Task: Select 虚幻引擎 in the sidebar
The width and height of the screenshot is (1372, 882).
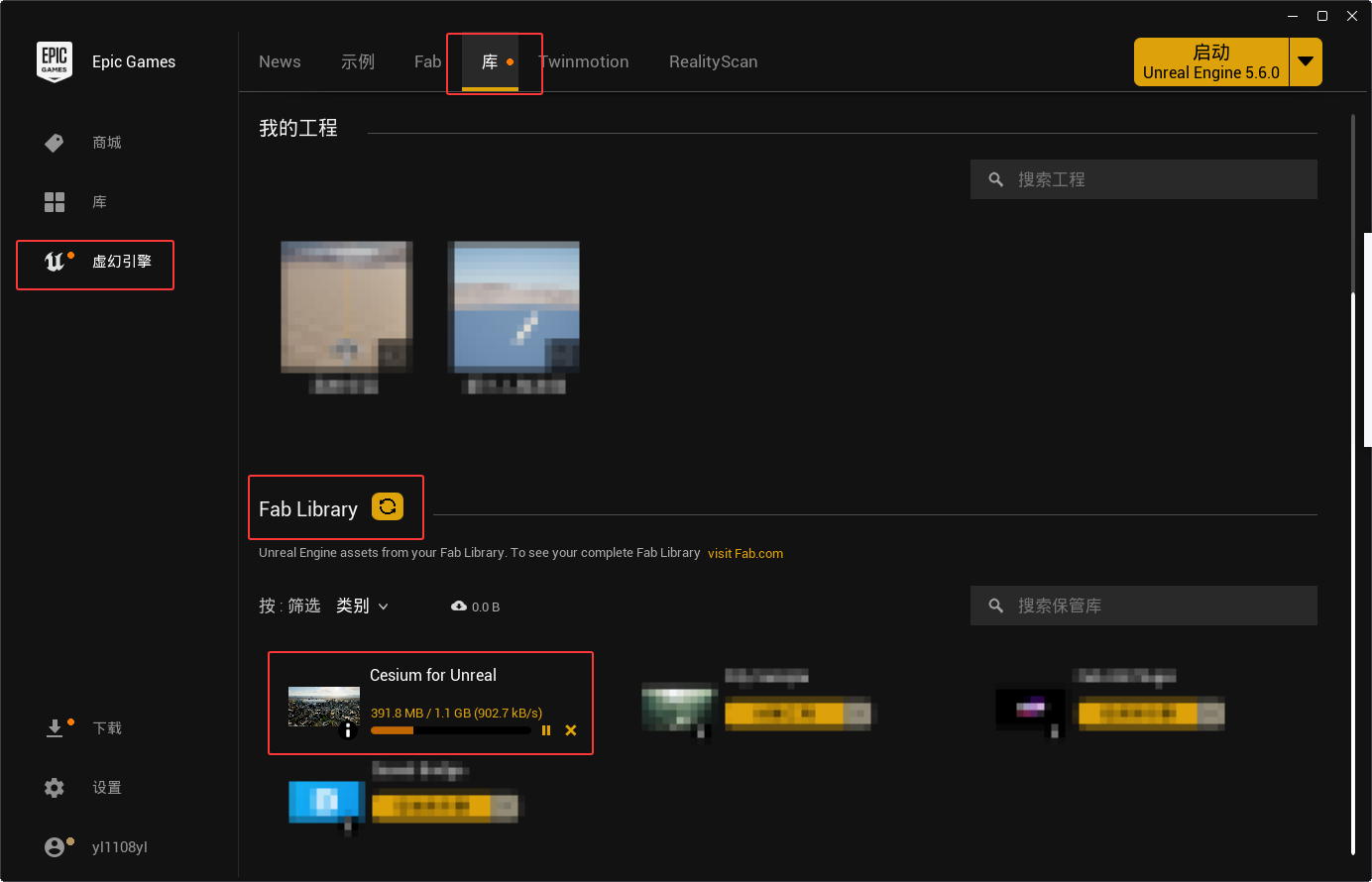Action: pyautogui.click(x=121, y=262)
